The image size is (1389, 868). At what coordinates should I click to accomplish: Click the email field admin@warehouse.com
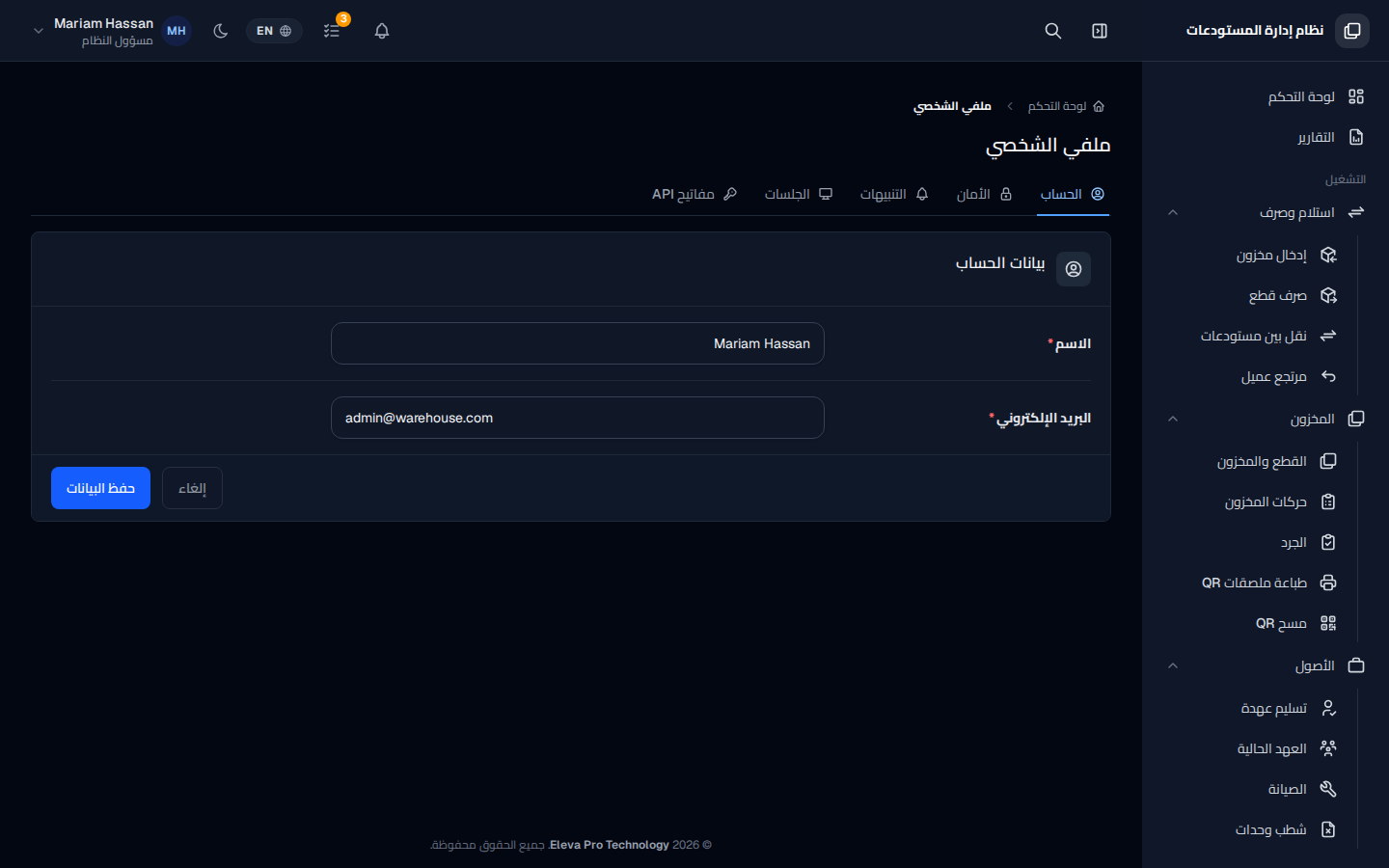[x=578, y=418]
